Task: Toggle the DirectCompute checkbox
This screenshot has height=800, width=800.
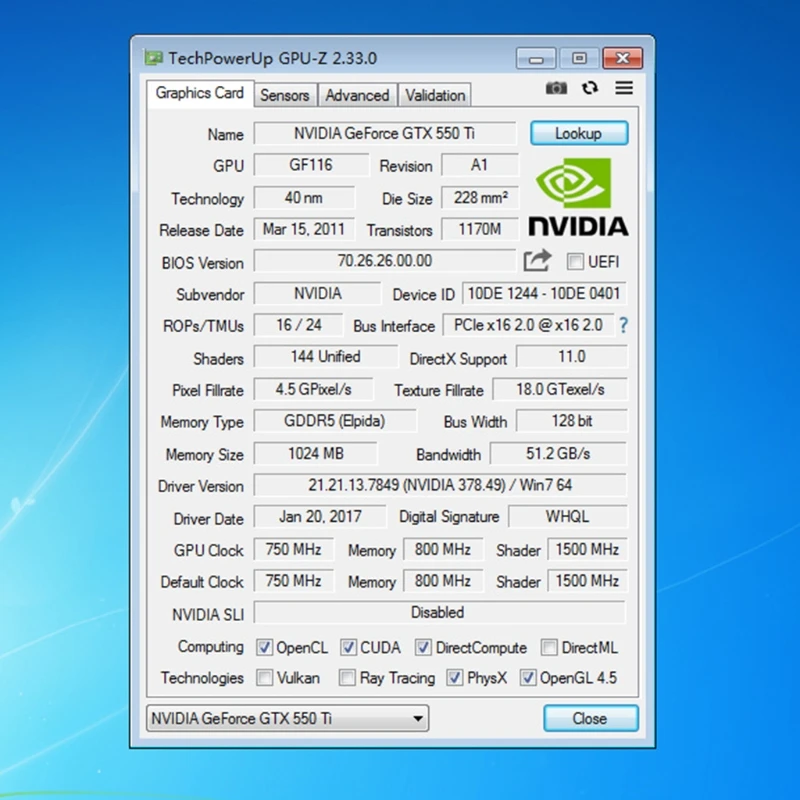Action: (423, 647)
